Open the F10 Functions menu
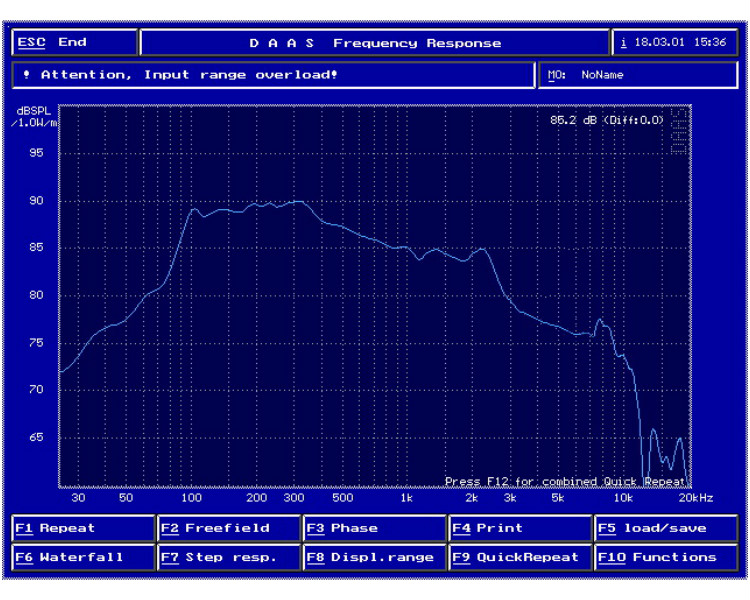Image resolution: width=750 pixels, height=600 pixels. pyautogui.click(x=666, y=557)
